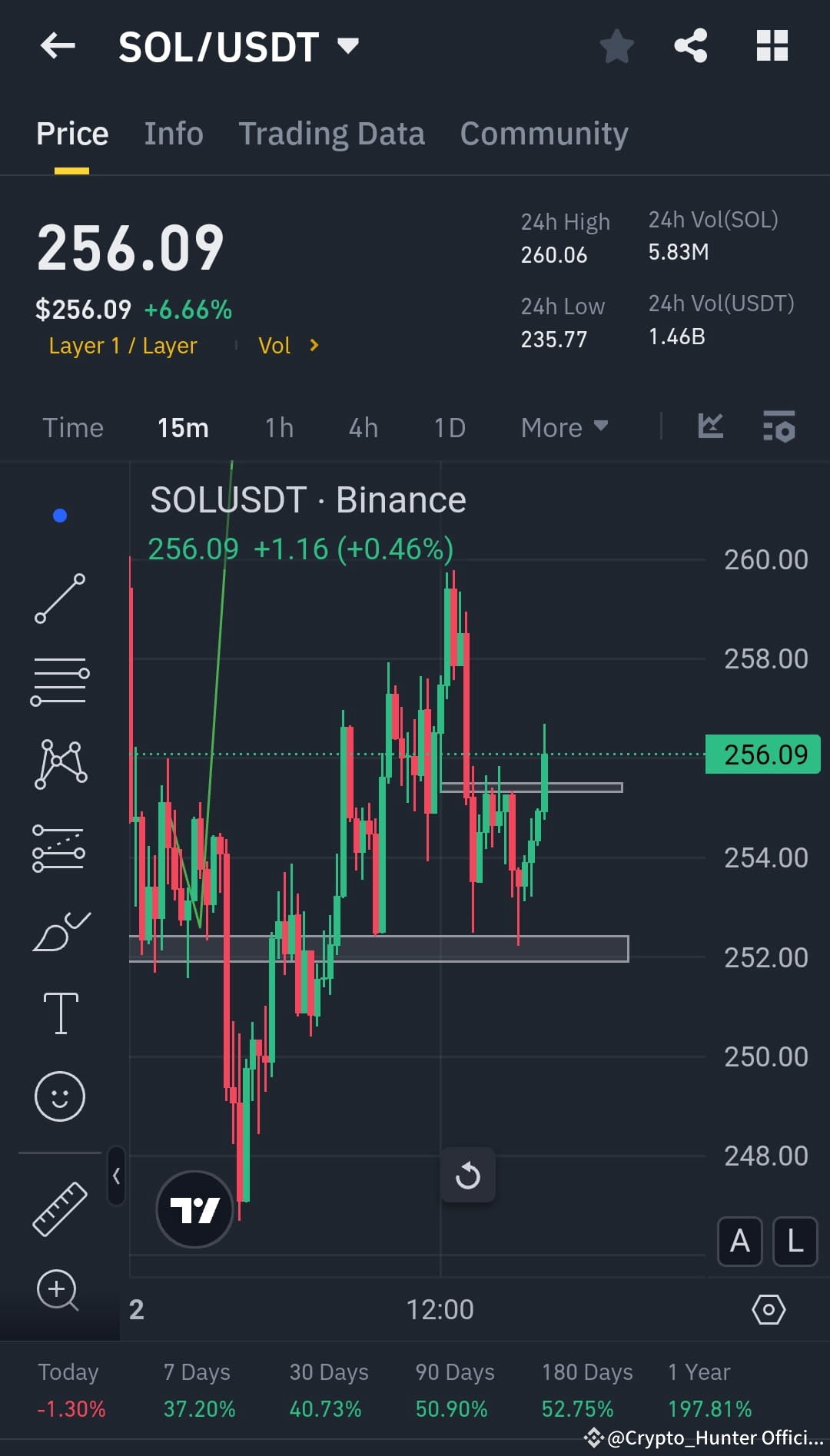Tap the TradingView logo on the chart
The height and width of the screenshot is (1456, 830).
(194, 1209)
